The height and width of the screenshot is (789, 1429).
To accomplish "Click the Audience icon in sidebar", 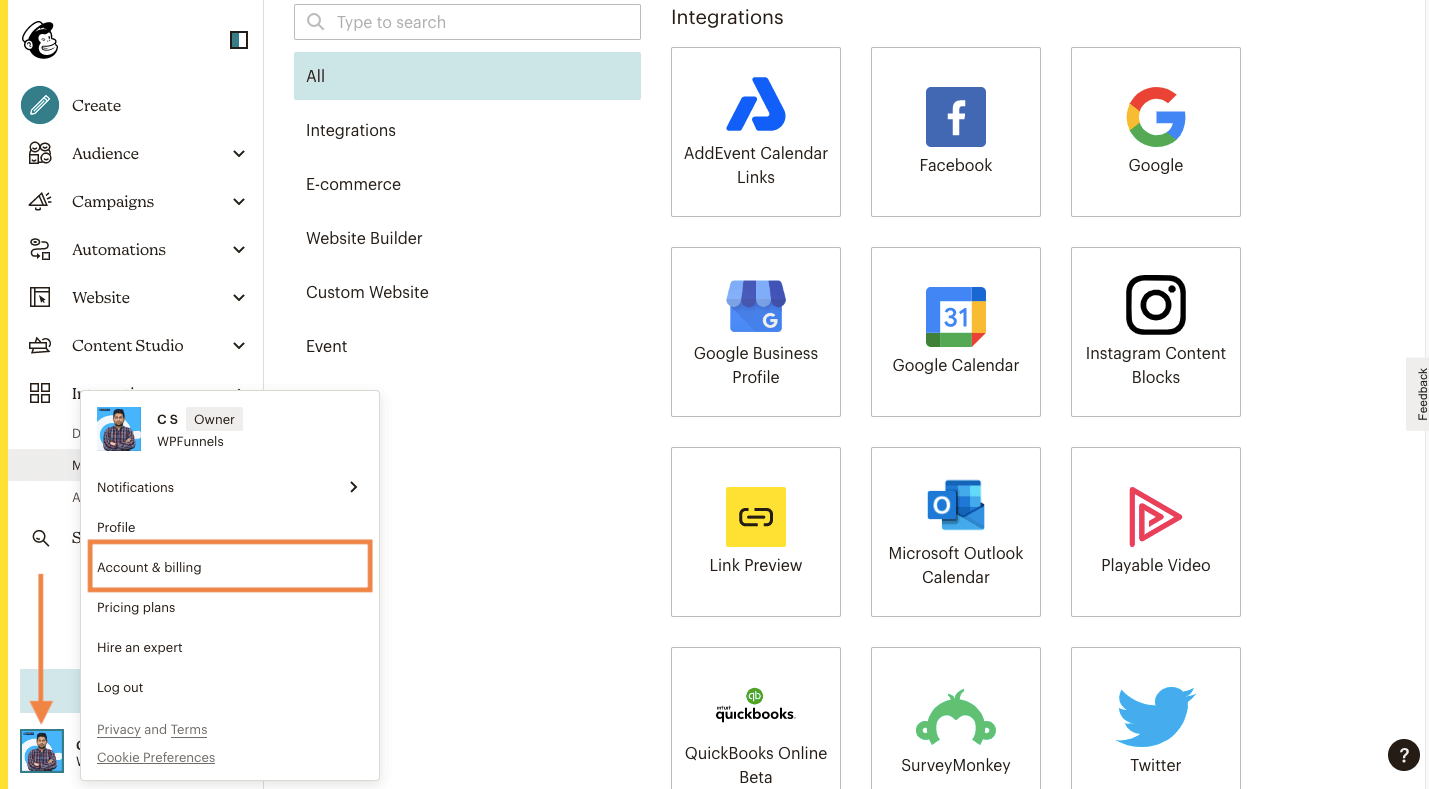I will 40,153.
